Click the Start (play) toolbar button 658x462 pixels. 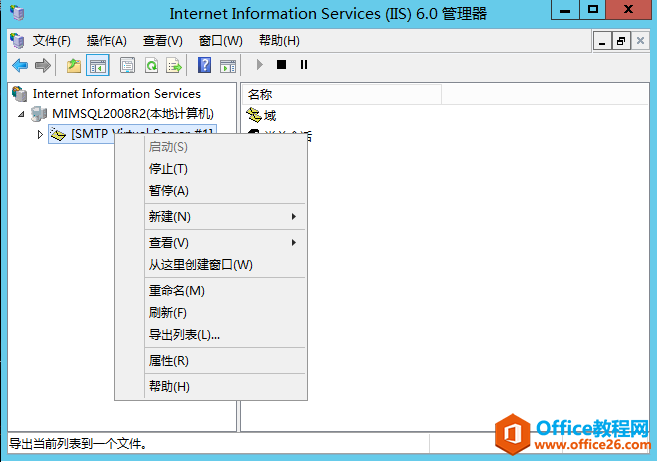259,65
